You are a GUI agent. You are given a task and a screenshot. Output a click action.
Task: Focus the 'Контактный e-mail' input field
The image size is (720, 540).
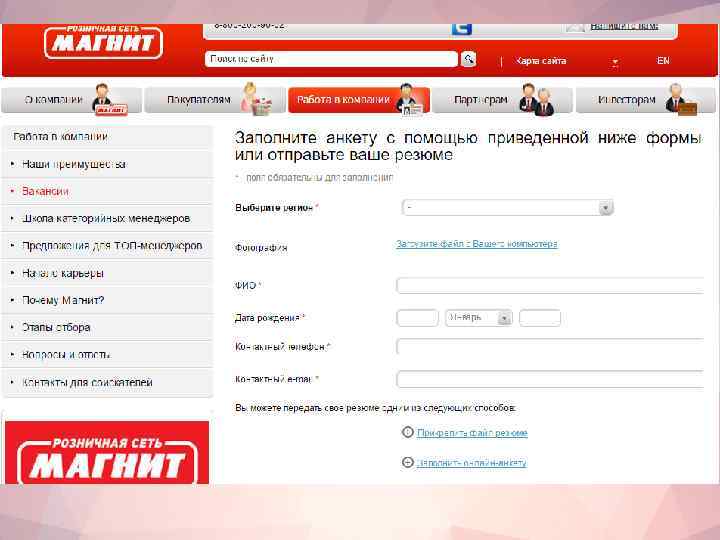(550, 379)
